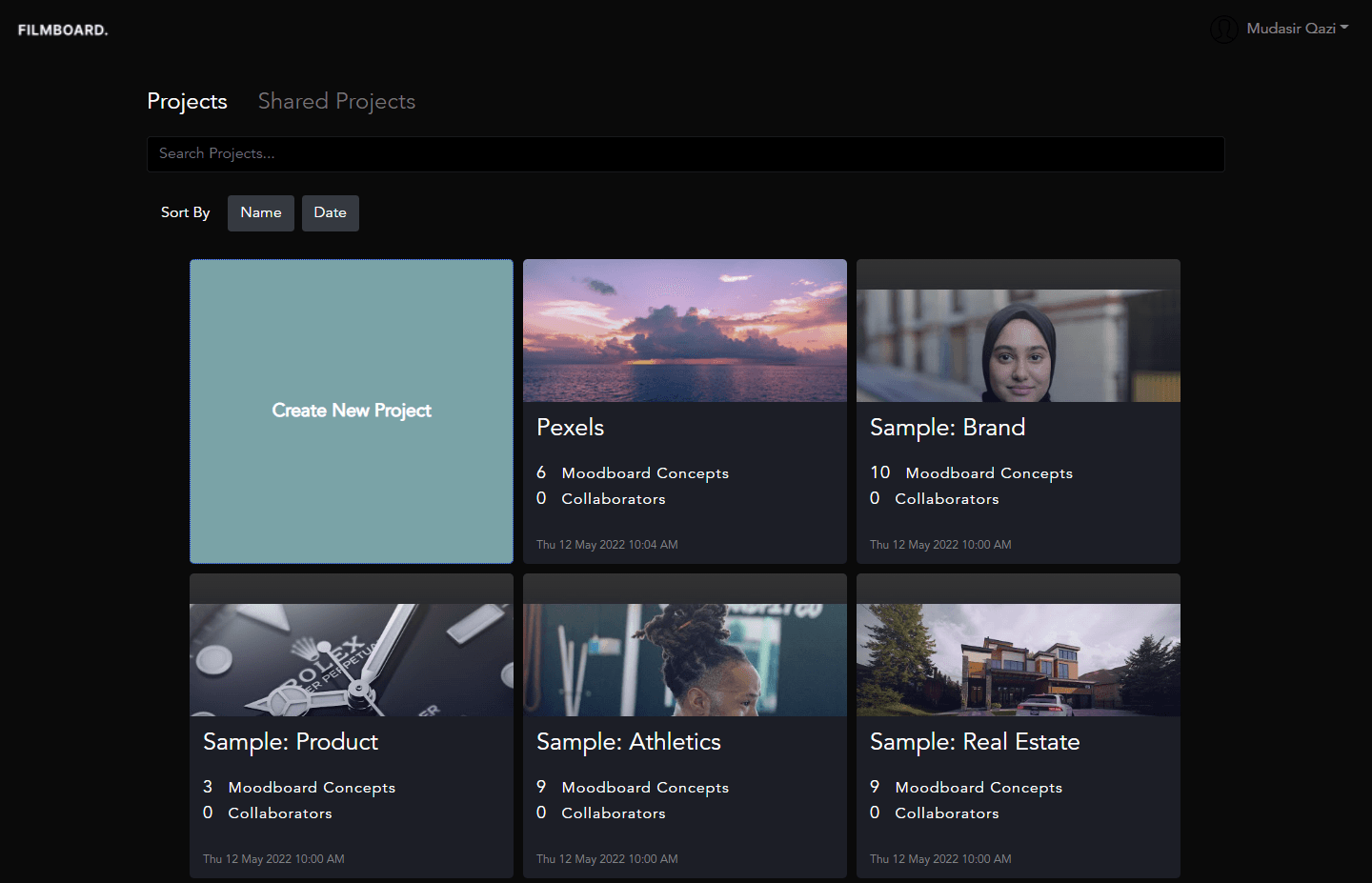Image resolution: width=1372 pixels, height=883 pixels.
Task: Click the Pexels sunset thumbnail image
Action: pos(684,331)
